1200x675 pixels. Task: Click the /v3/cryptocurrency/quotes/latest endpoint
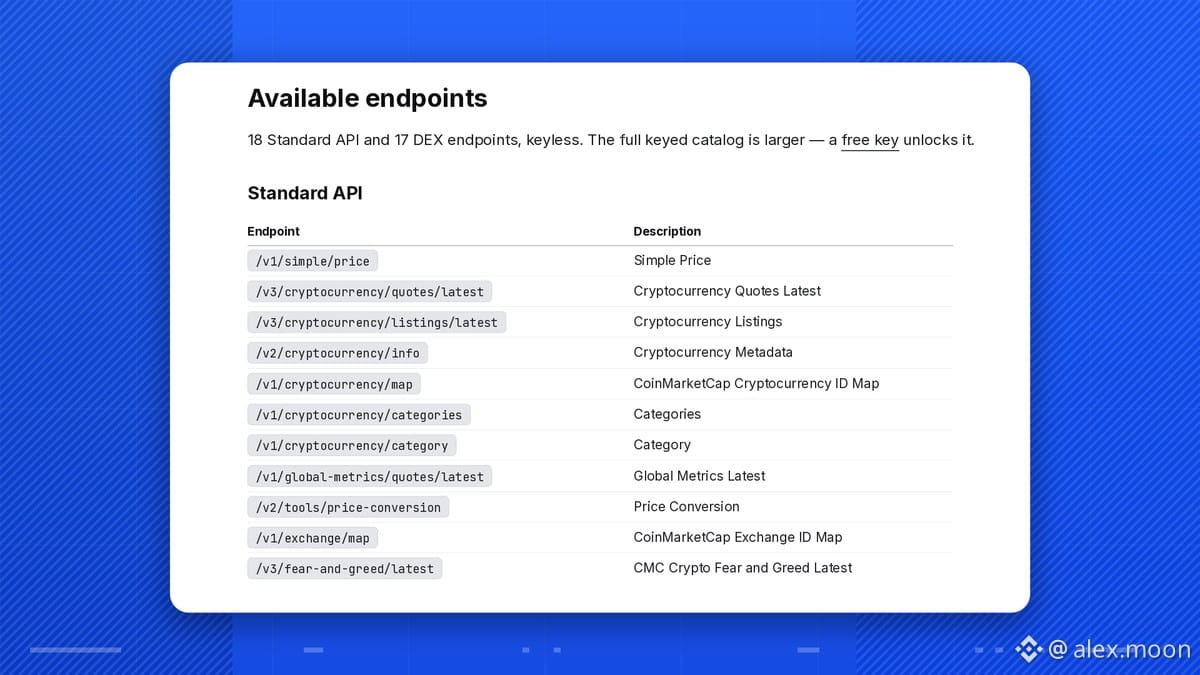tap(370, 292)
